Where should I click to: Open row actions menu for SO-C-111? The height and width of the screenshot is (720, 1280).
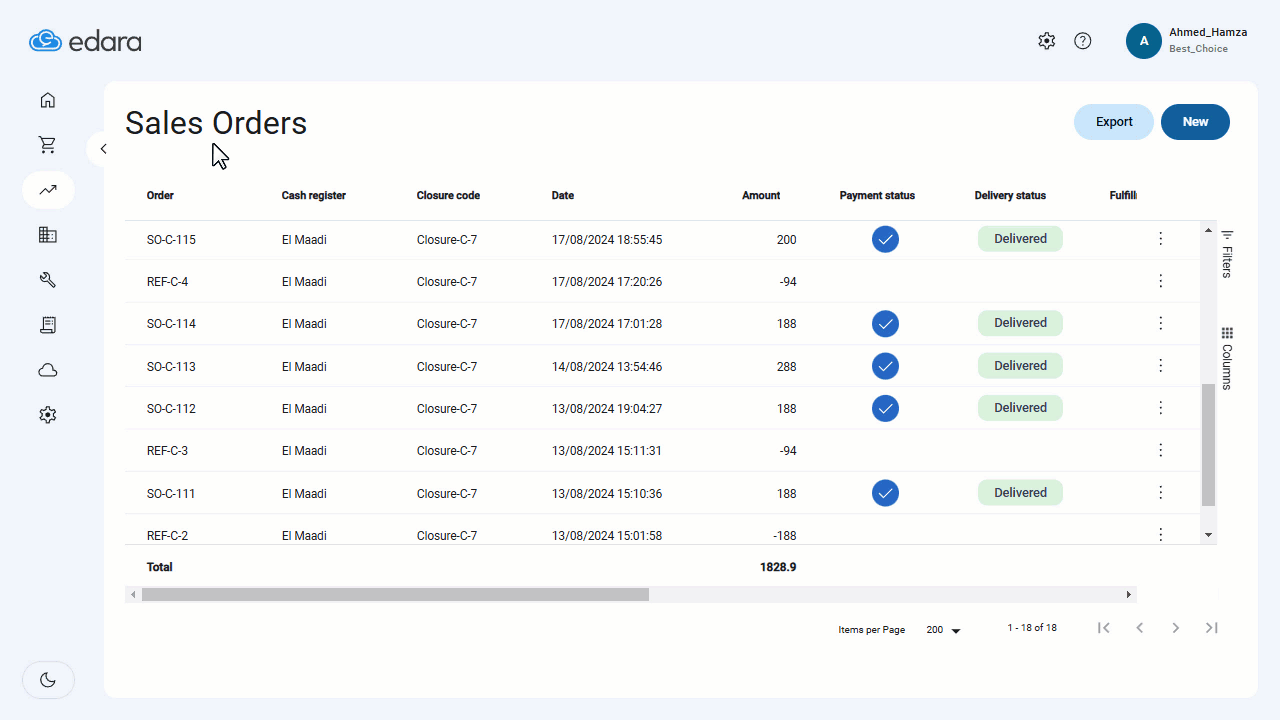pyautogui.click(x=1161, y=493)
